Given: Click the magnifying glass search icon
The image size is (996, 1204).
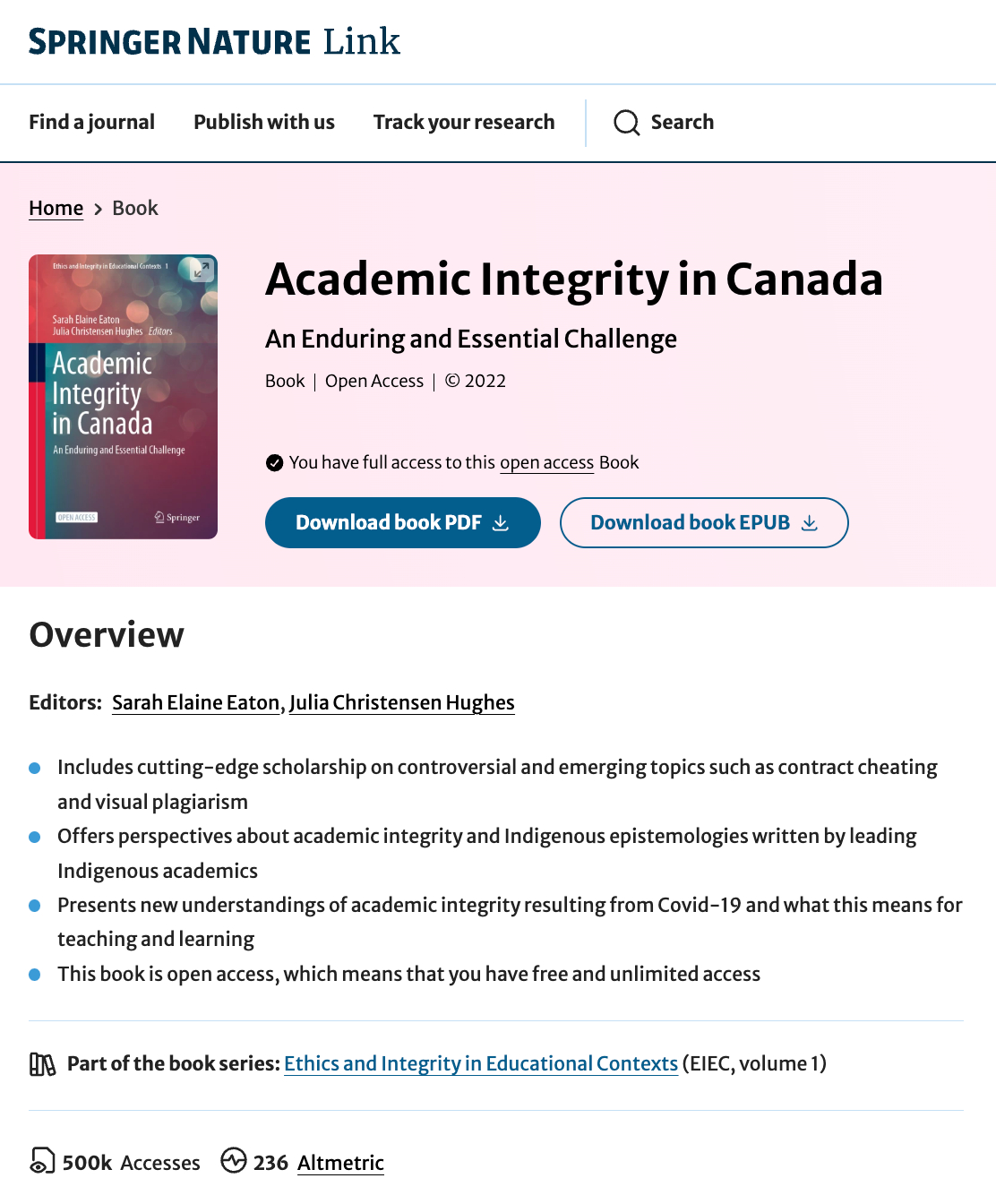Looking at the screenshot, I should [627, 123].
